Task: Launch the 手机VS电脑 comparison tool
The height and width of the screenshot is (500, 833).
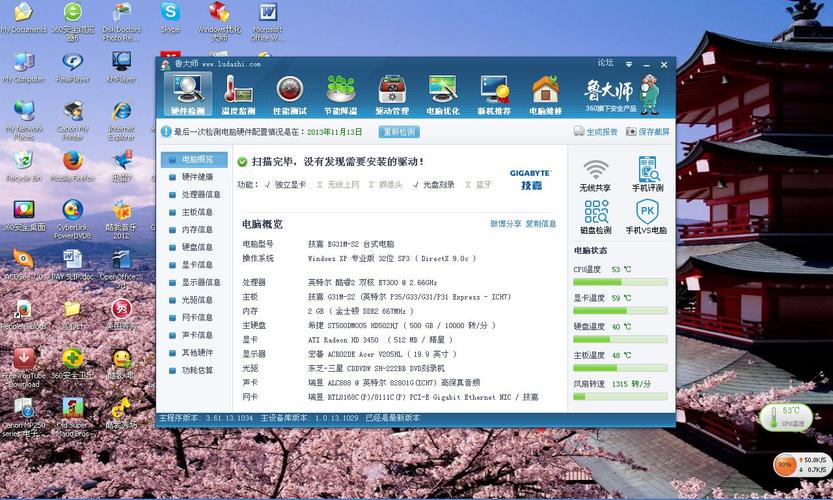Action: (646, 217)
